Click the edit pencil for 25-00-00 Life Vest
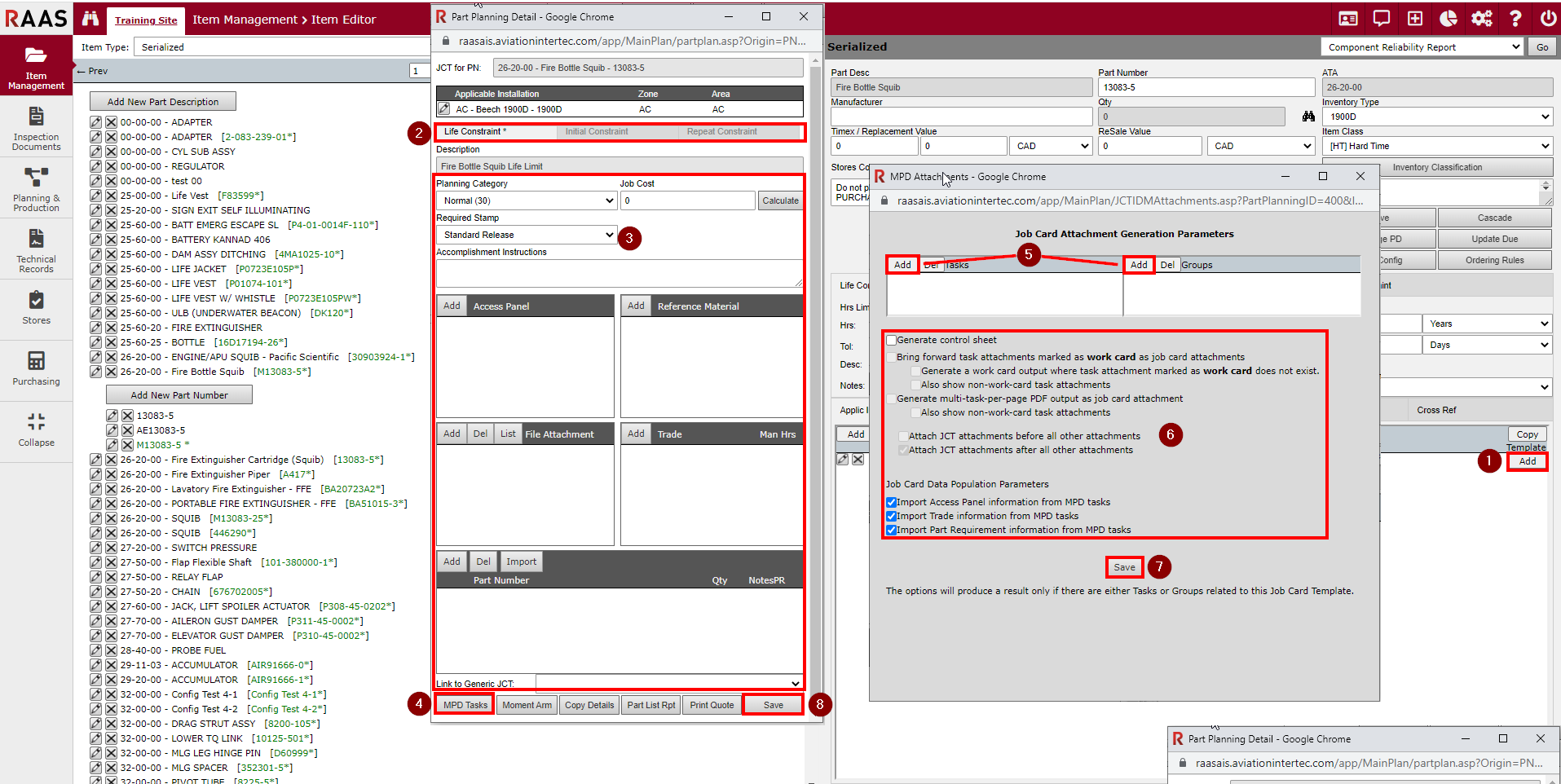The image size is (1561, 784). [x=96, y=196]
